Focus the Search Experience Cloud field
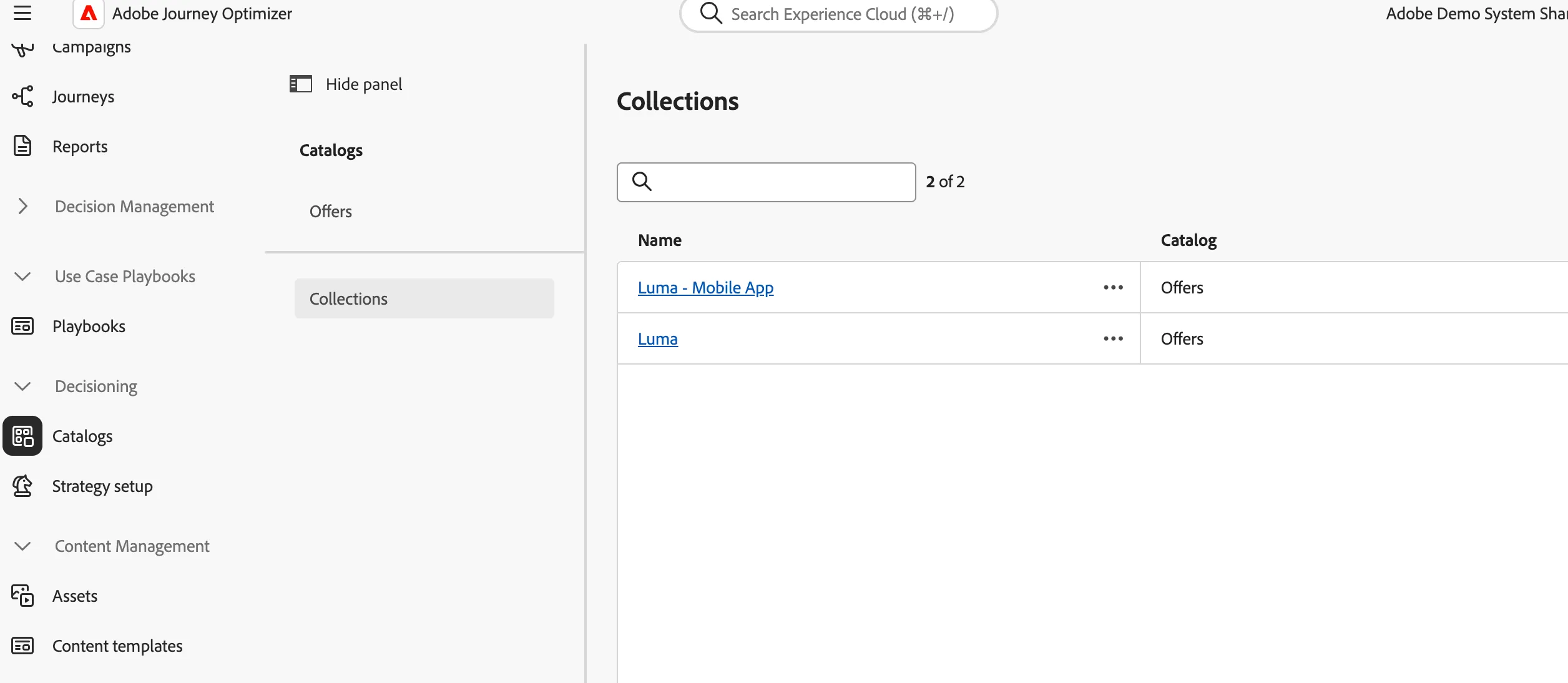The width and height of the screenshot is (1568, 683). (x=839, y=14)
